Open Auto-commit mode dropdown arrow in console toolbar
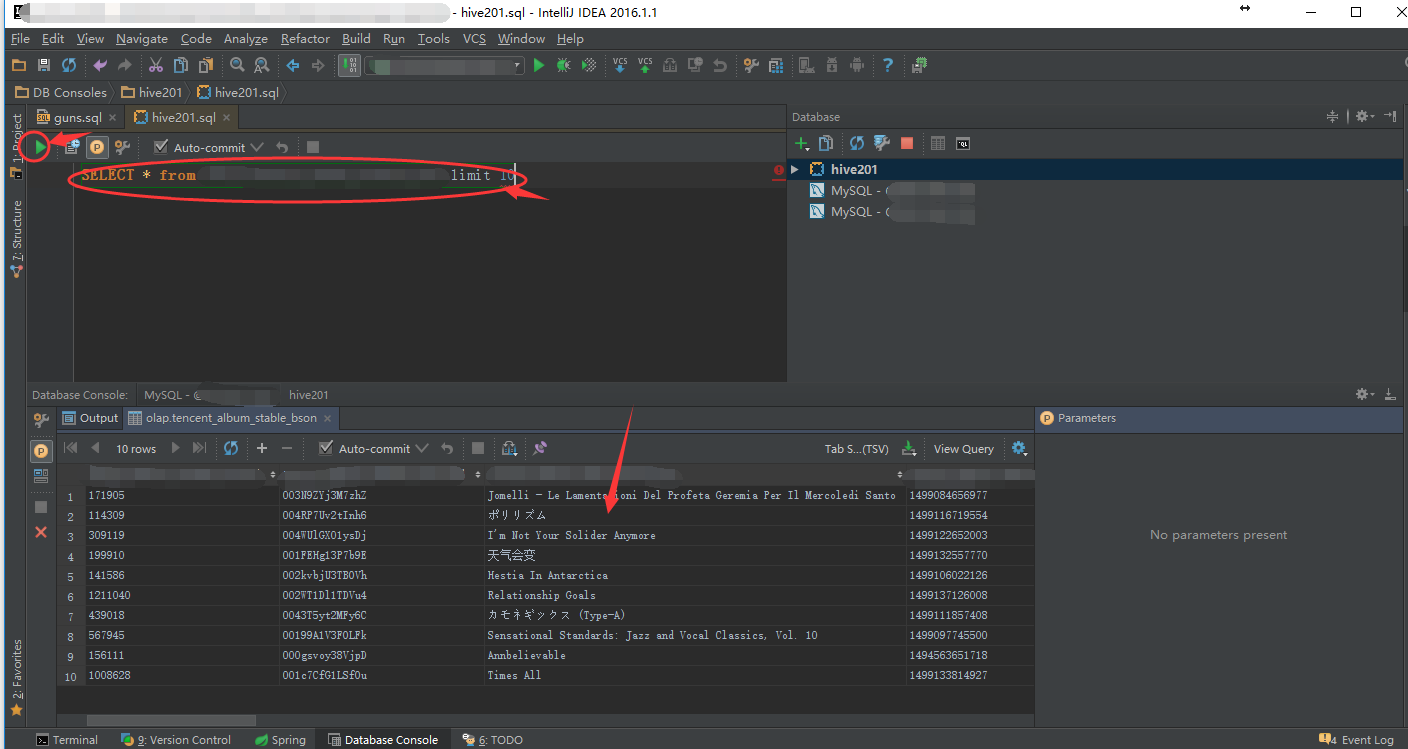1408x749 pixels. click(x=257, y=147)
